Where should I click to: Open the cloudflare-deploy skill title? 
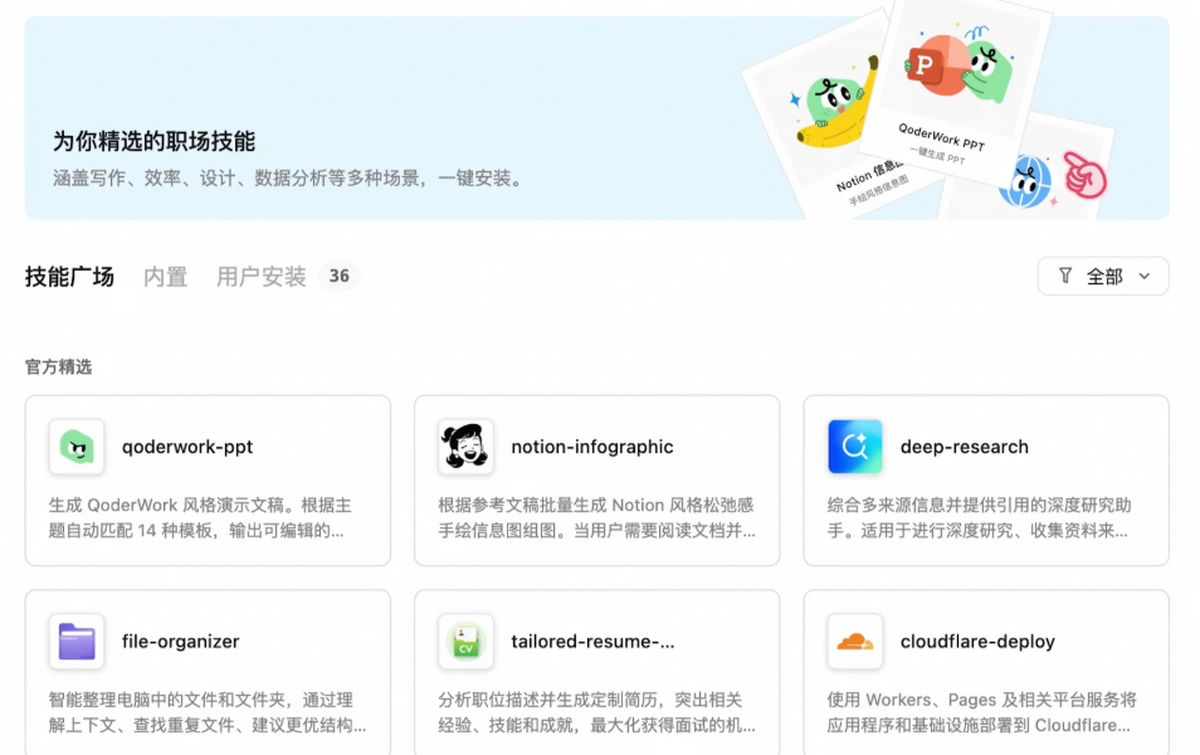(x=978, y=642)
